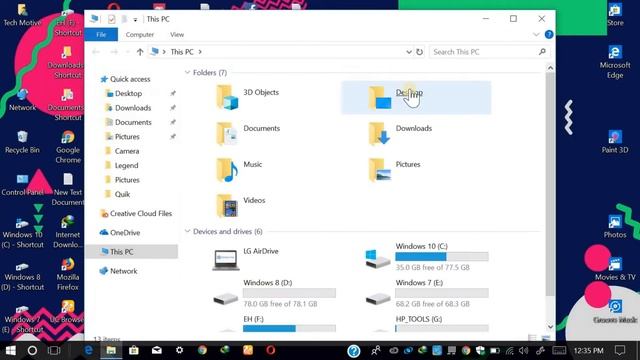Select the Windows 10 (C:) drive

(427, 257)
